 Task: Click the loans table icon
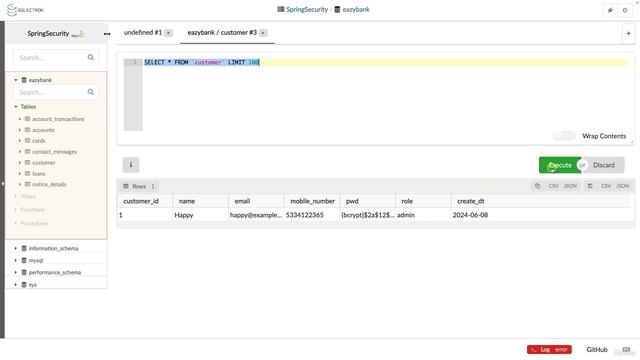tap(27, 173)
